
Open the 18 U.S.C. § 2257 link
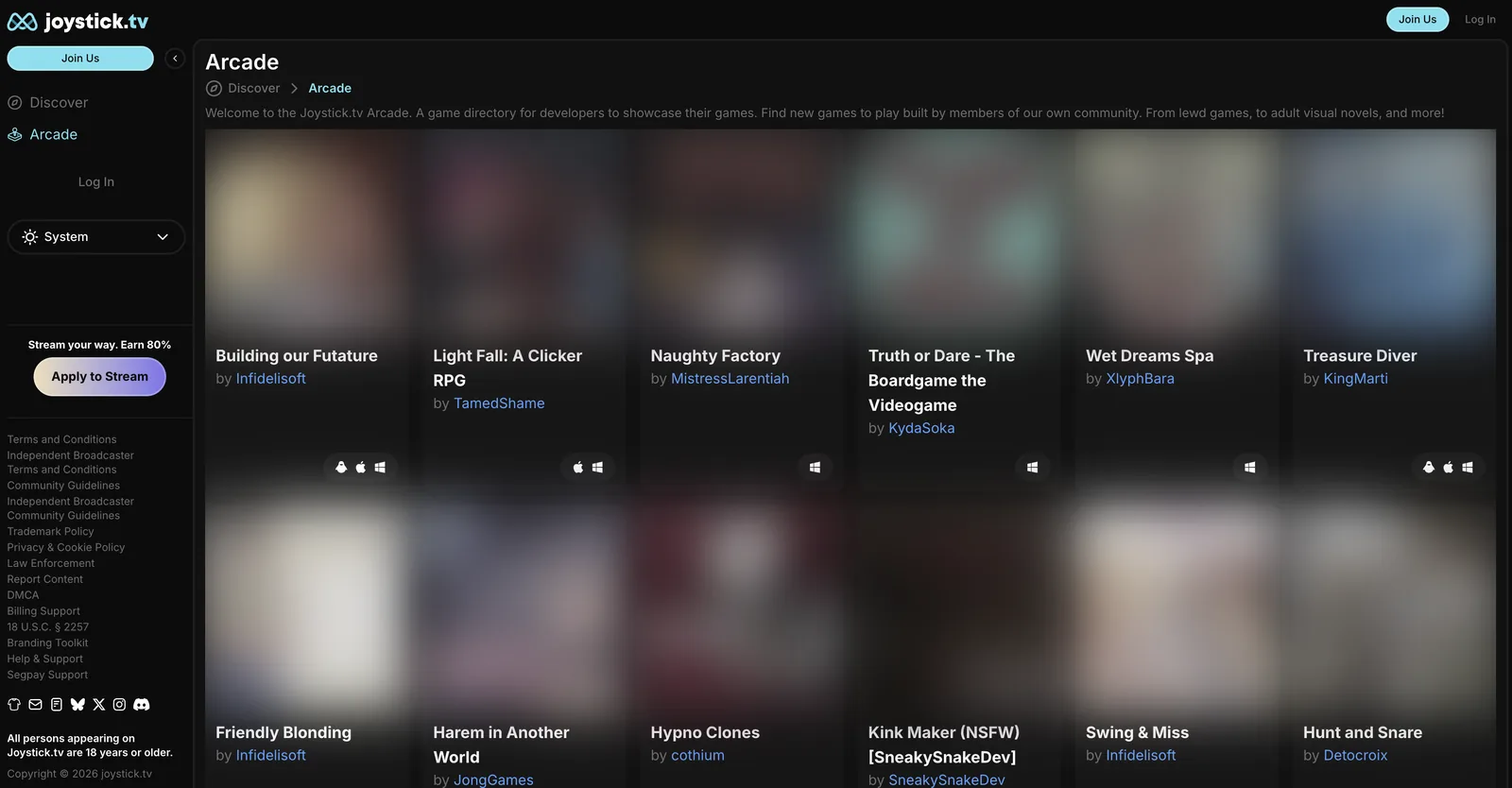pyautogui.click(x=48, y=627)
